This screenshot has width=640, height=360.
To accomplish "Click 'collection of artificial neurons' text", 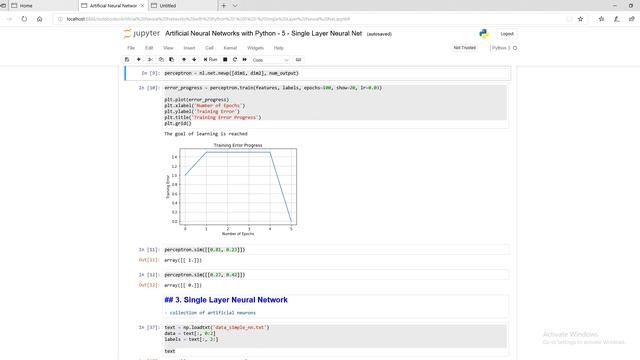I will tap(213, 313).
